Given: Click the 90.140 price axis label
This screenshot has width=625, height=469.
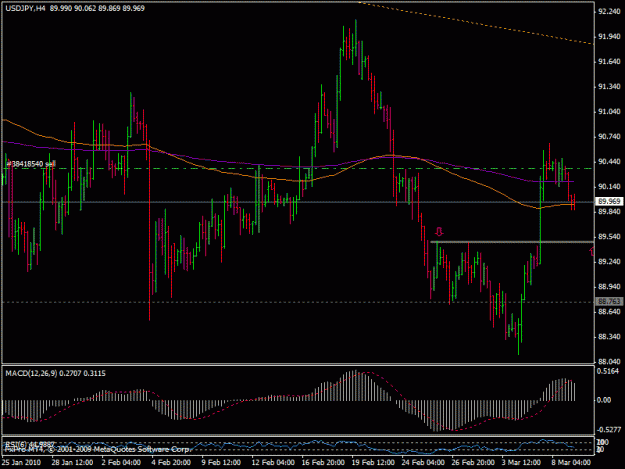Looking at the screenshot, I should pyautogui.click(x=609, y=187).
